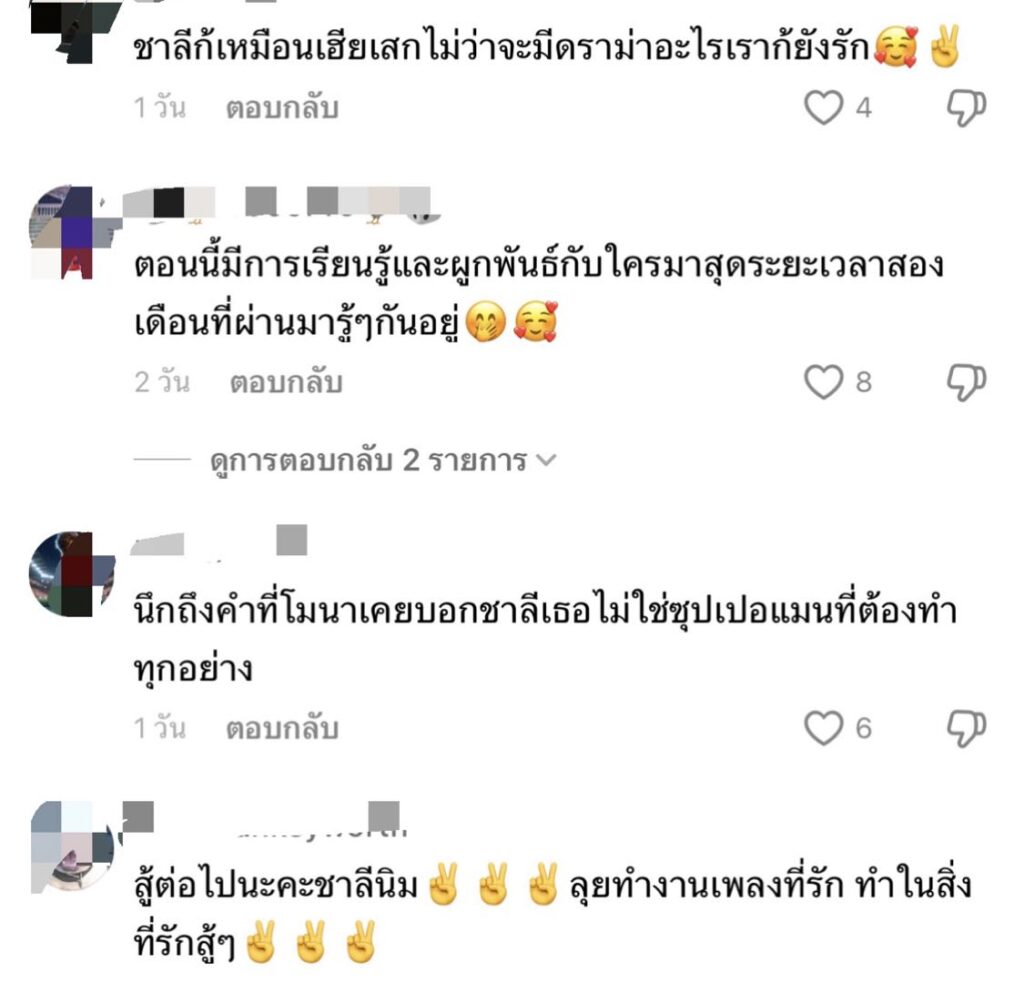Like the comment with 6 likes
Image resolution: width=1024 pixels, height=983 pixels.
coord(823,728)
